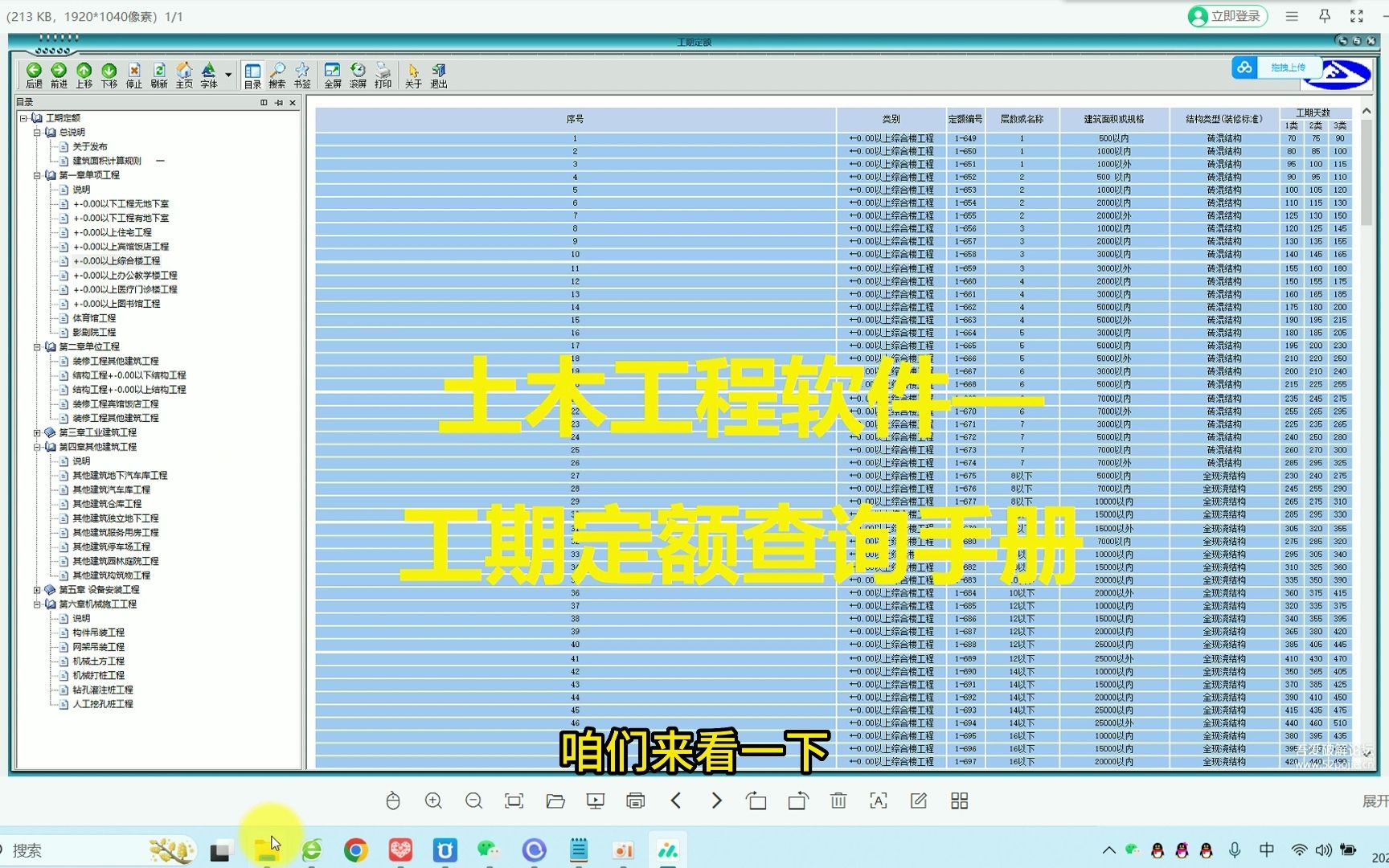Delete the image via the trash icon below

point(838,800)
